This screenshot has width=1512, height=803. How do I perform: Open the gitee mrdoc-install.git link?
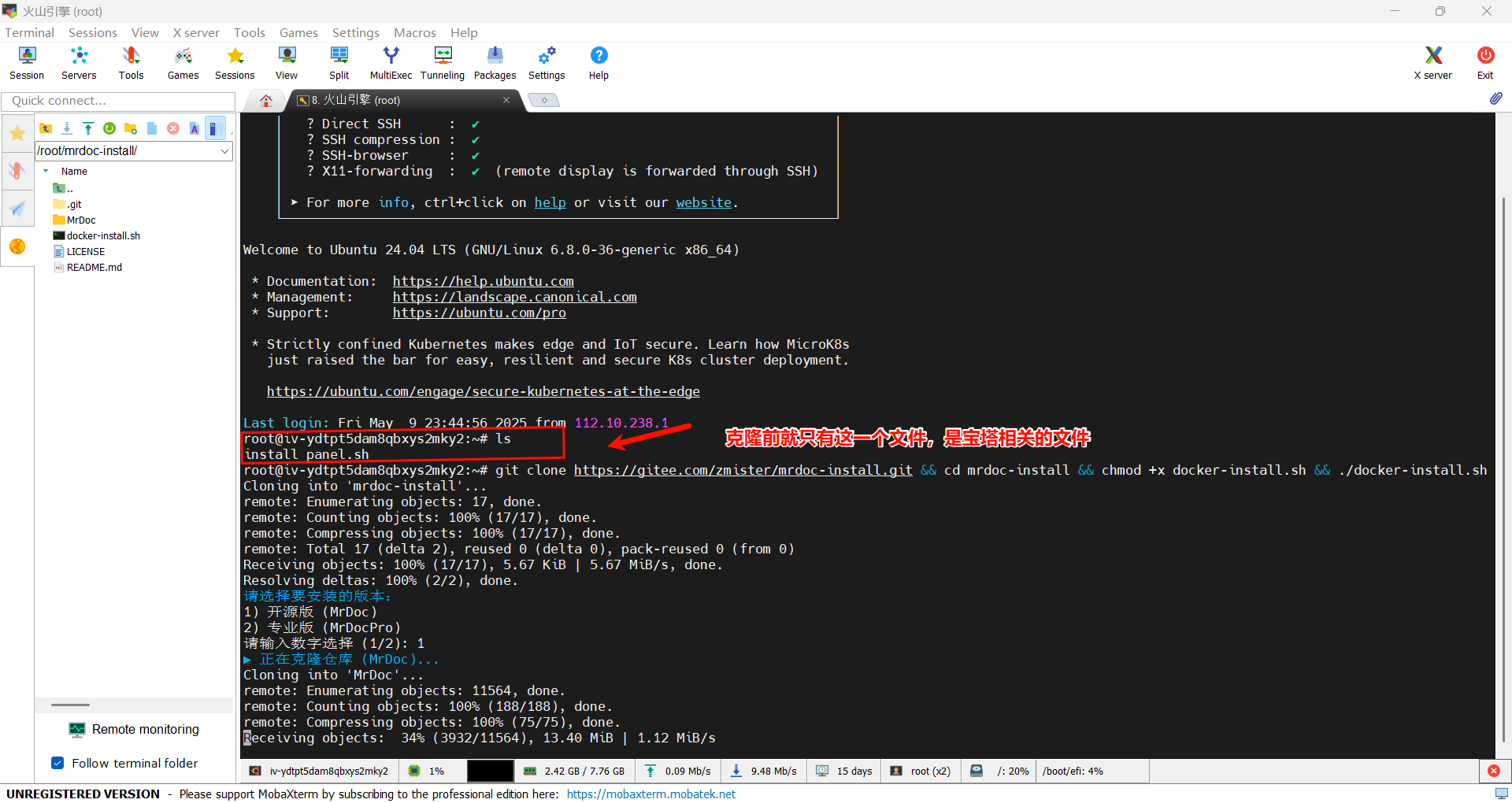[743, 470]
